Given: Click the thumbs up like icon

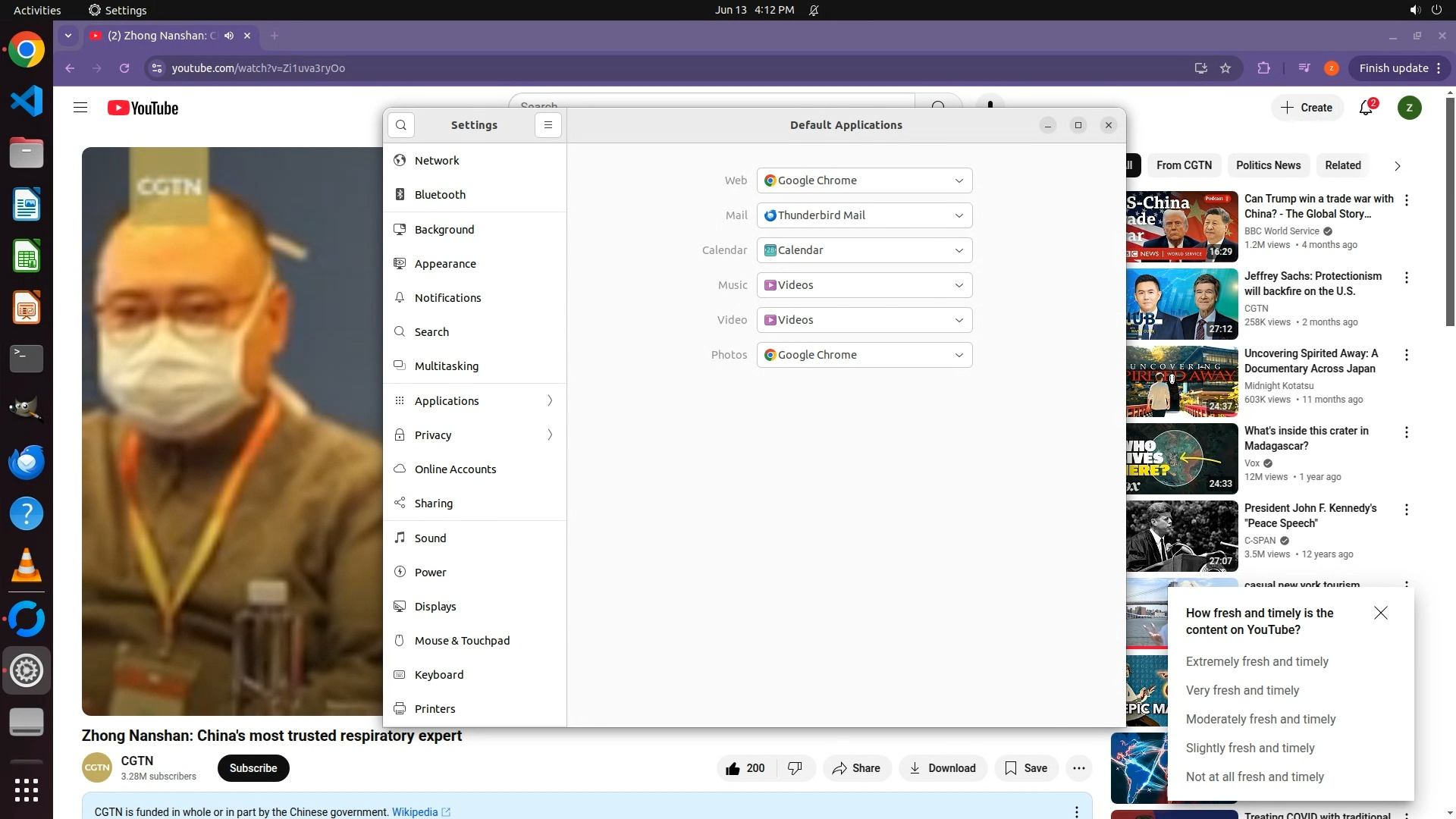Looking at the screenshot, I should pyautogui.click(x=733, y=768).
